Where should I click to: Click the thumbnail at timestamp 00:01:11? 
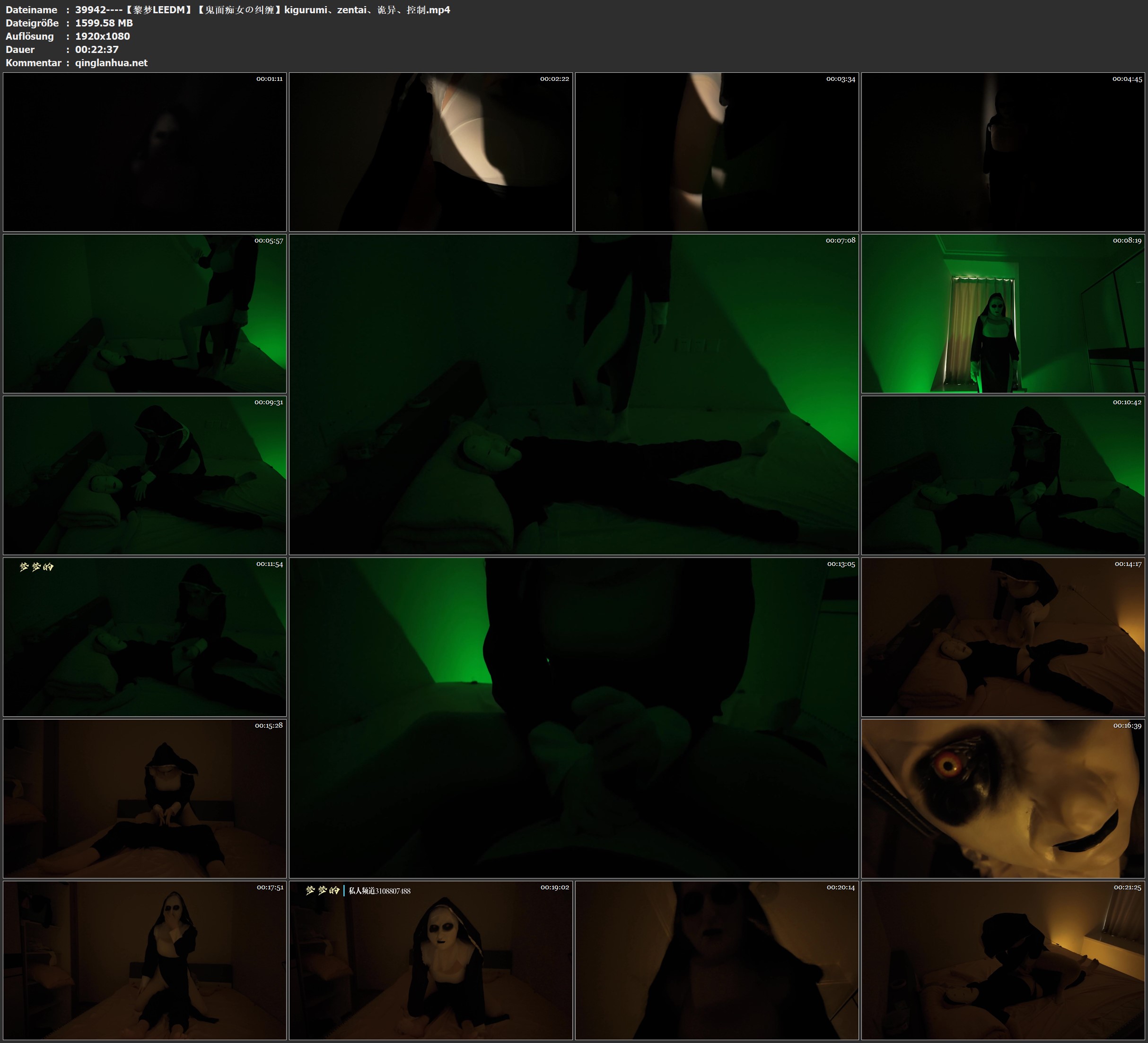(145, 151)
